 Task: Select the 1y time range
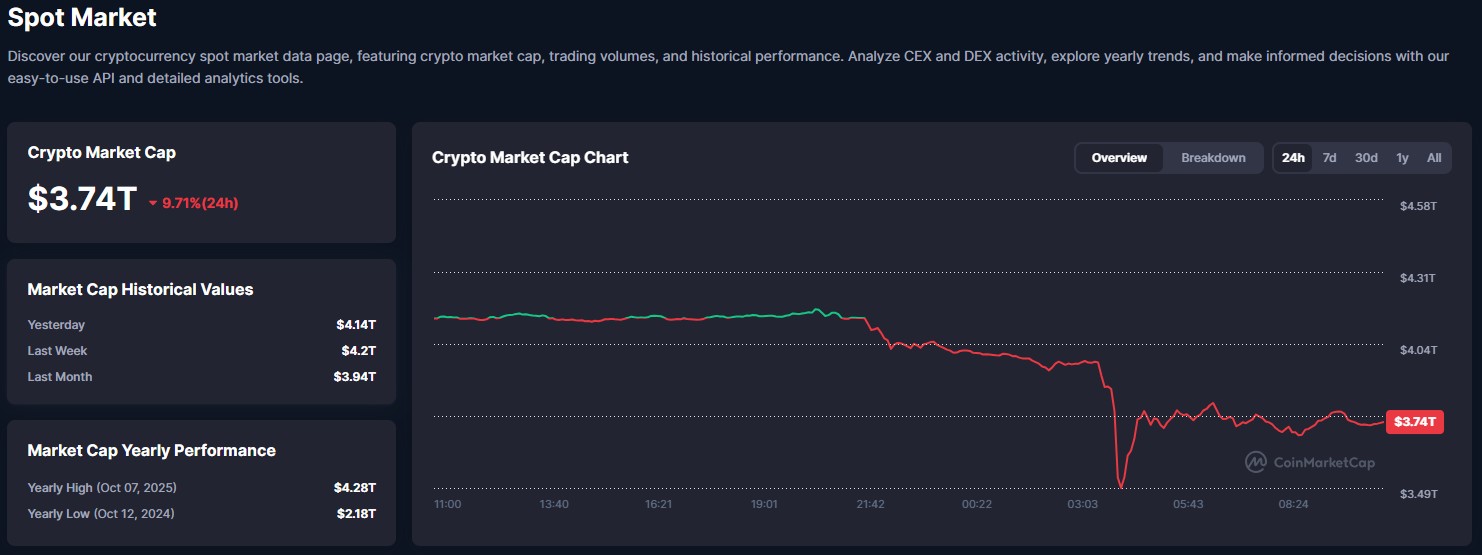(1402, 158)
